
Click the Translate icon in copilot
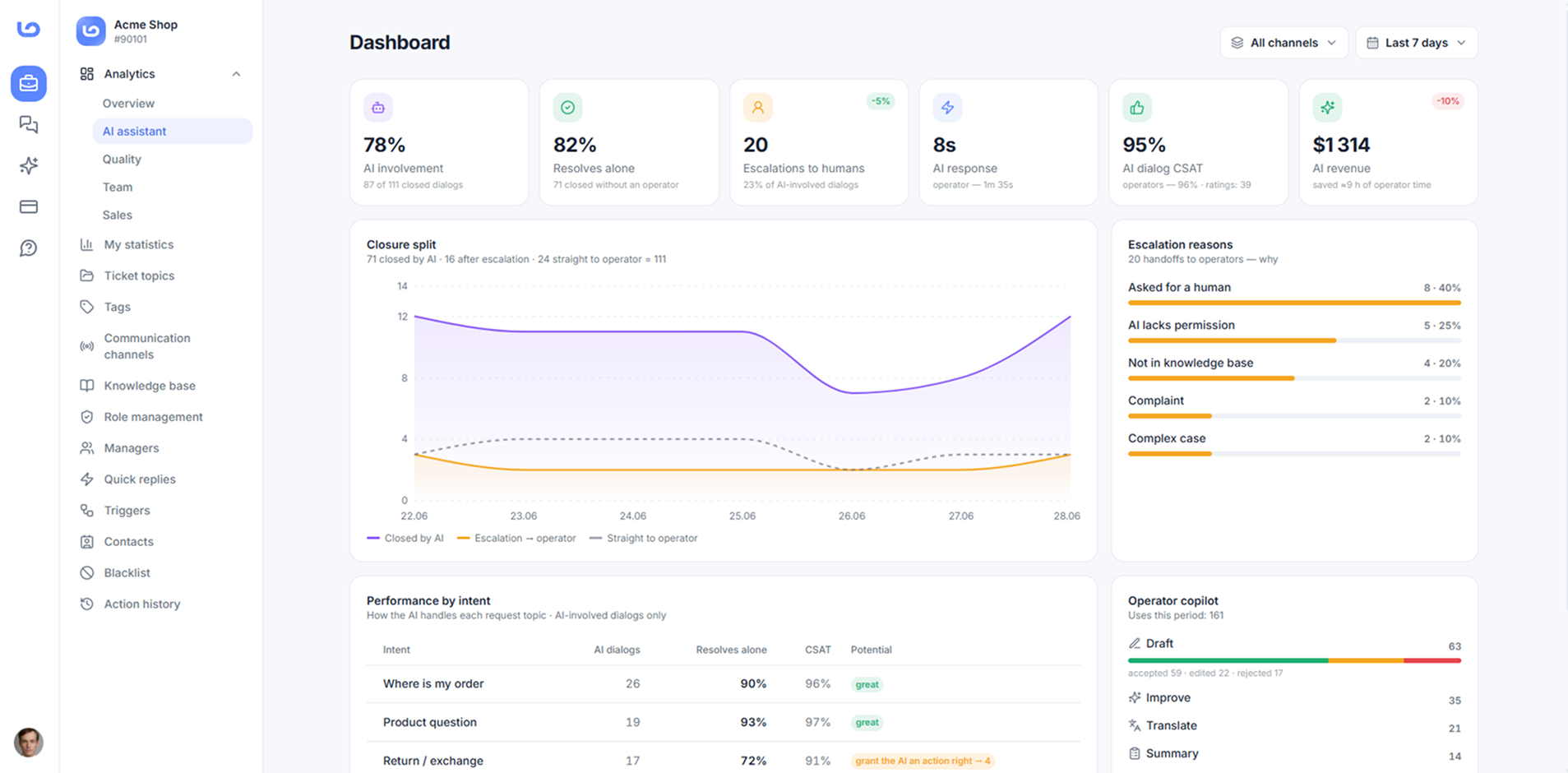pyautogui.click(x=1135, y=726)
